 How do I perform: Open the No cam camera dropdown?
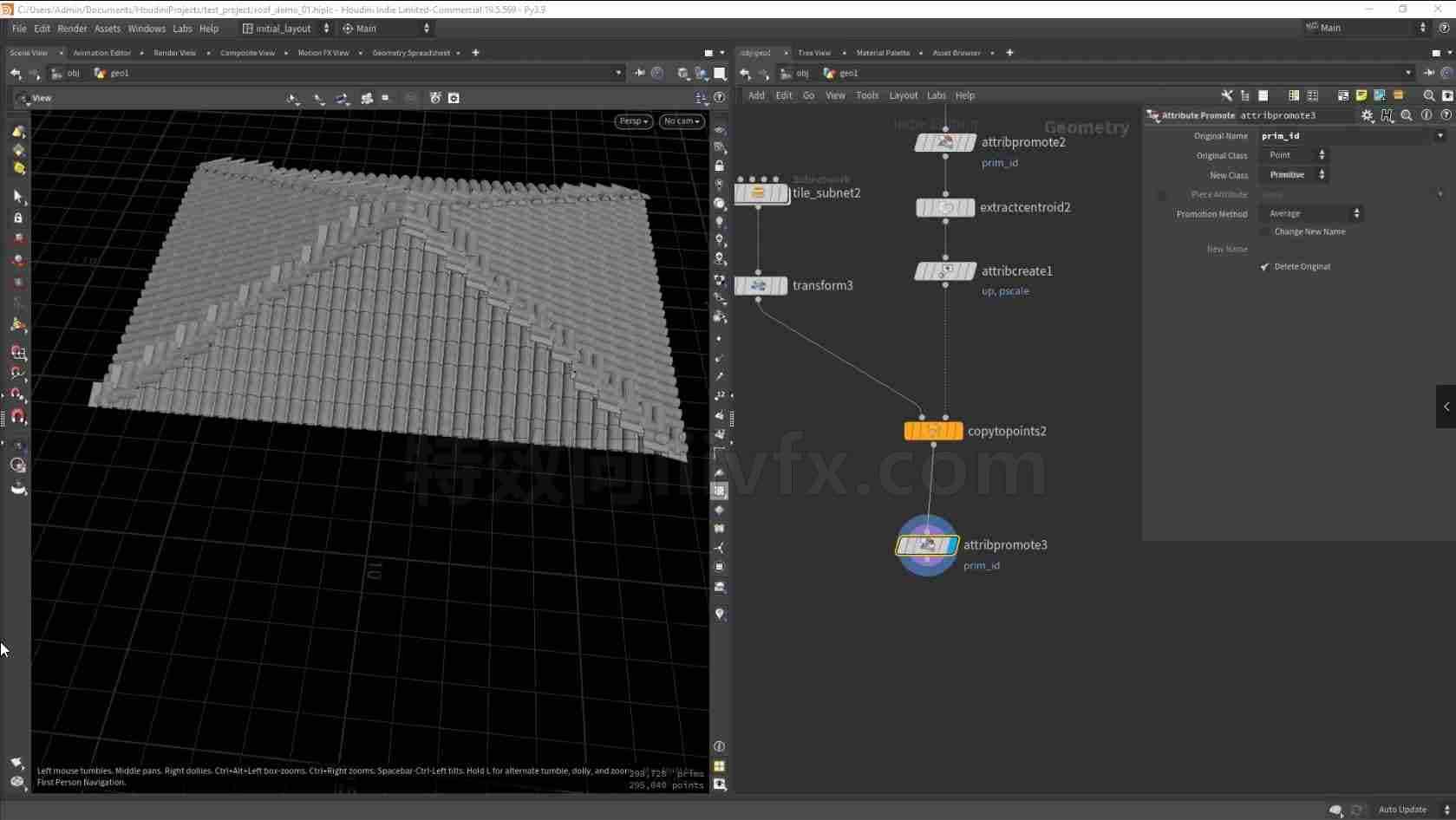[x=681, y=121]
